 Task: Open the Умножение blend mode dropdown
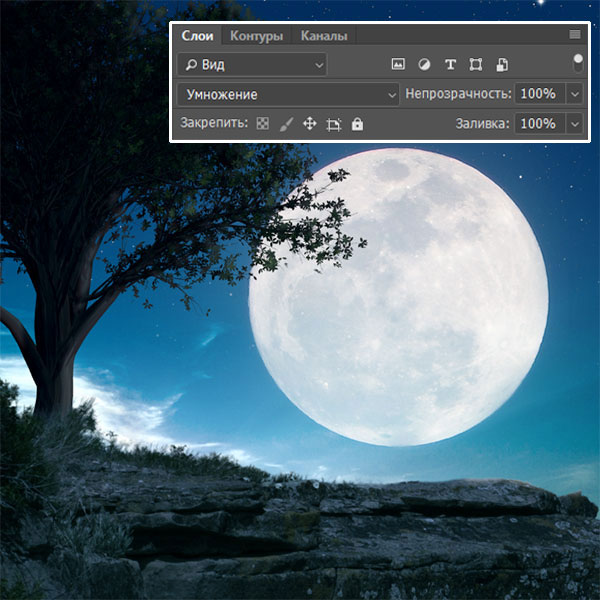coord(289,95)
